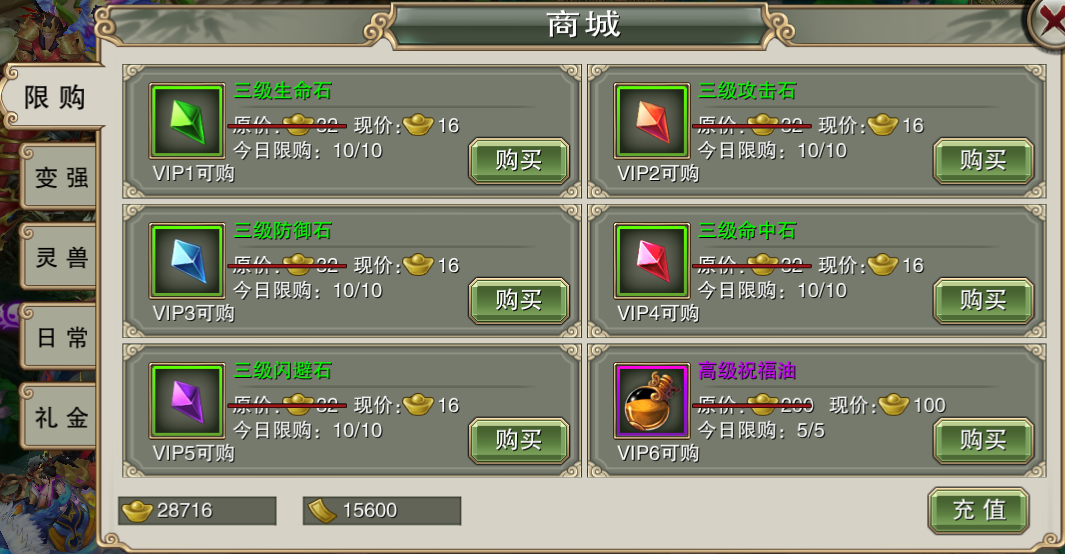The width and height of the screenshot is (1065, 554).
Task: Switch to the 日常 tab
Action: click(x=60, y=337)
